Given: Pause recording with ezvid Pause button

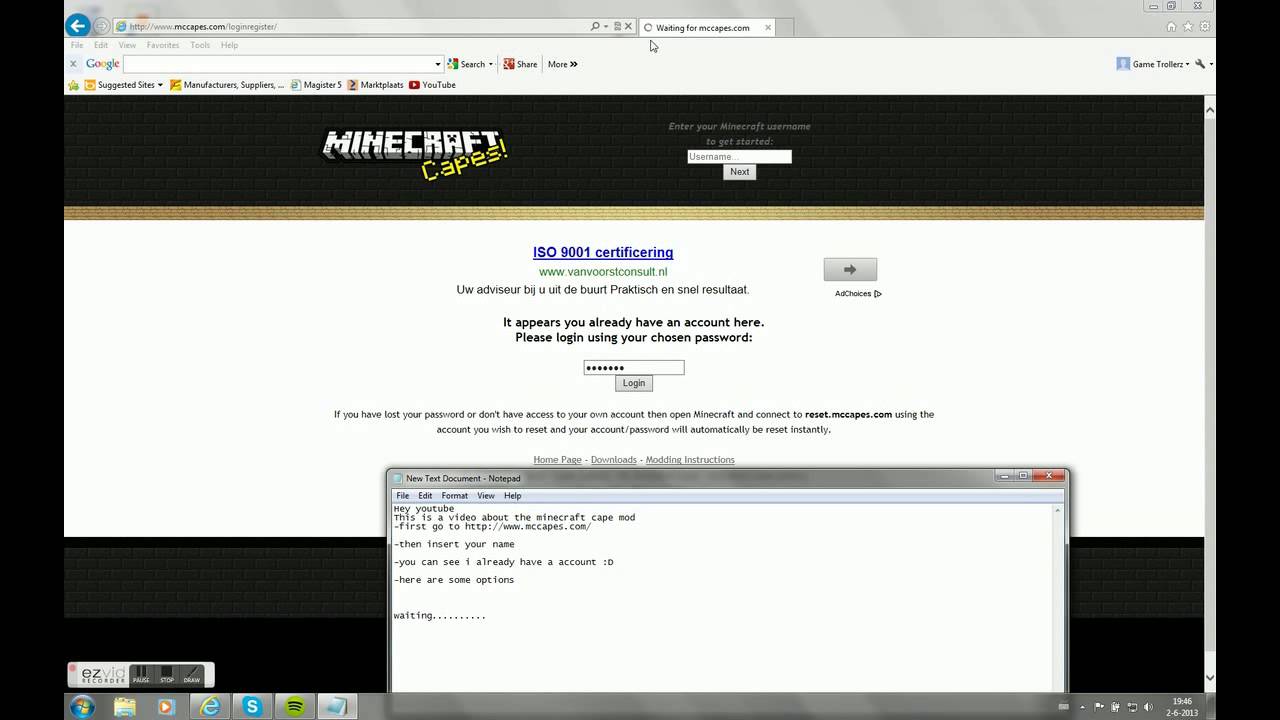Looking at the screenshot, I should click(x=141, y=675).
